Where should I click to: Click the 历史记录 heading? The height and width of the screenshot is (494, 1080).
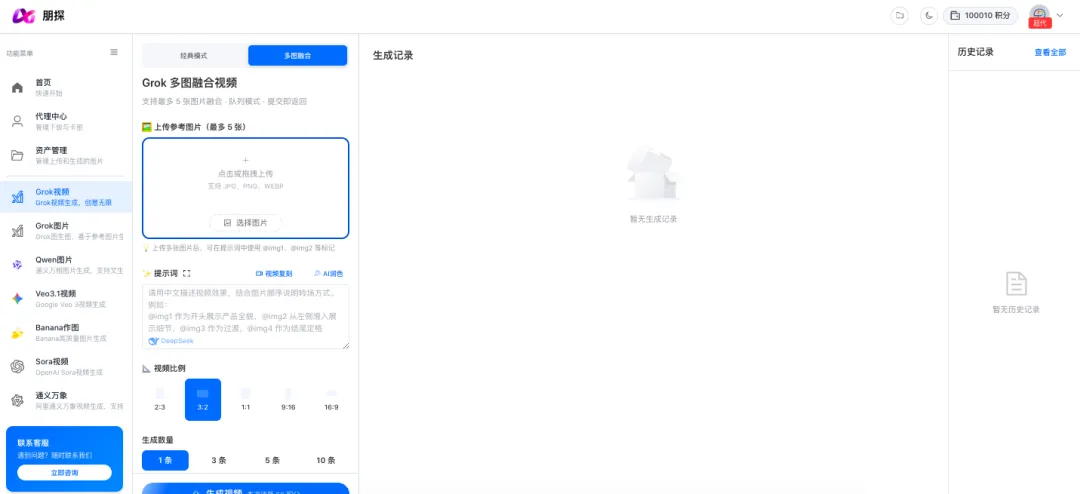pos(975,52)
